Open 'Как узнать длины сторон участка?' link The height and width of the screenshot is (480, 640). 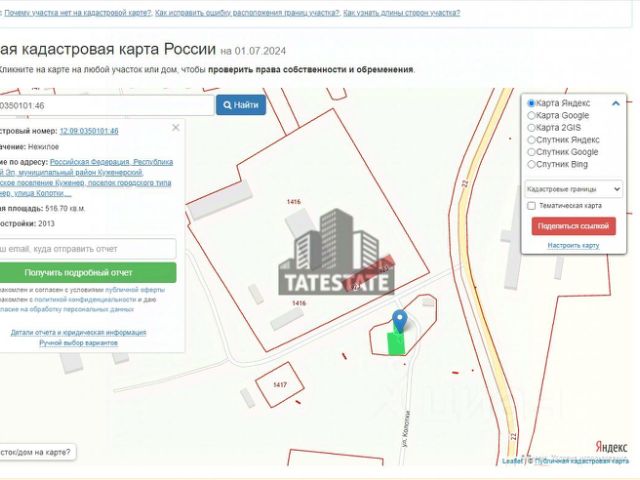click(x=402, y=13)
